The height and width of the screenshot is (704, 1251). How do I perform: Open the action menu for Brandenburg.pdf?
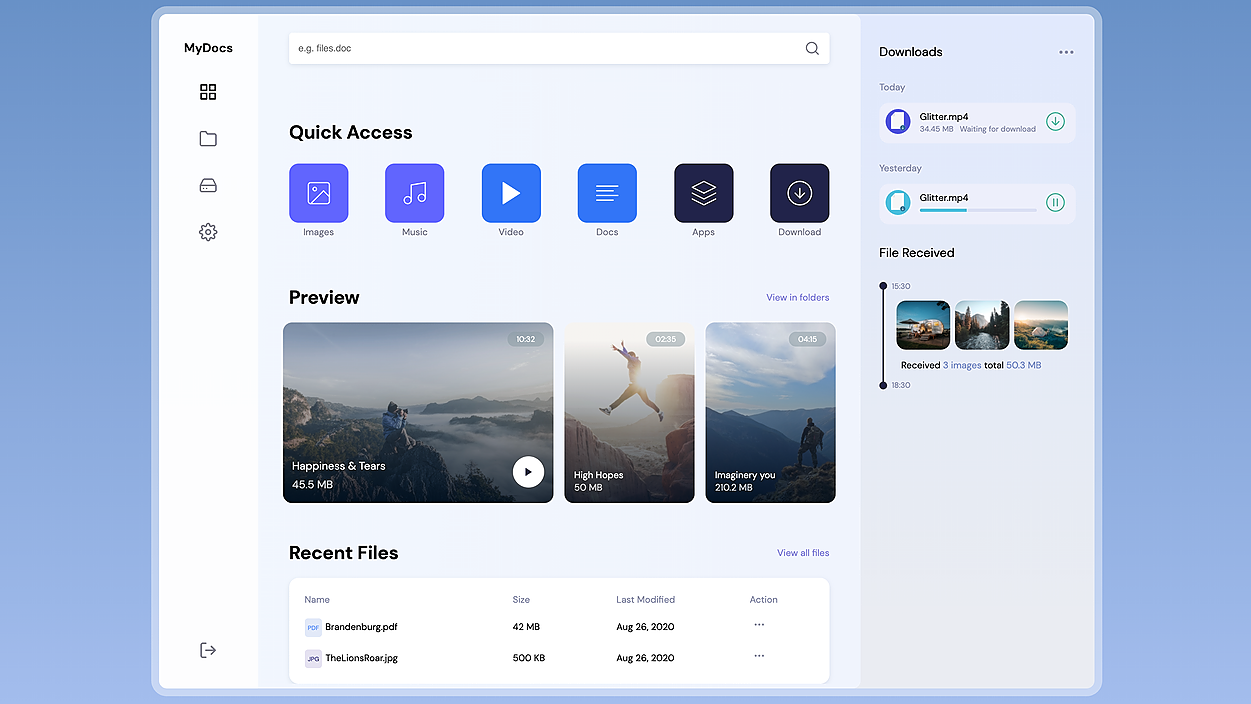pos(758,626)
